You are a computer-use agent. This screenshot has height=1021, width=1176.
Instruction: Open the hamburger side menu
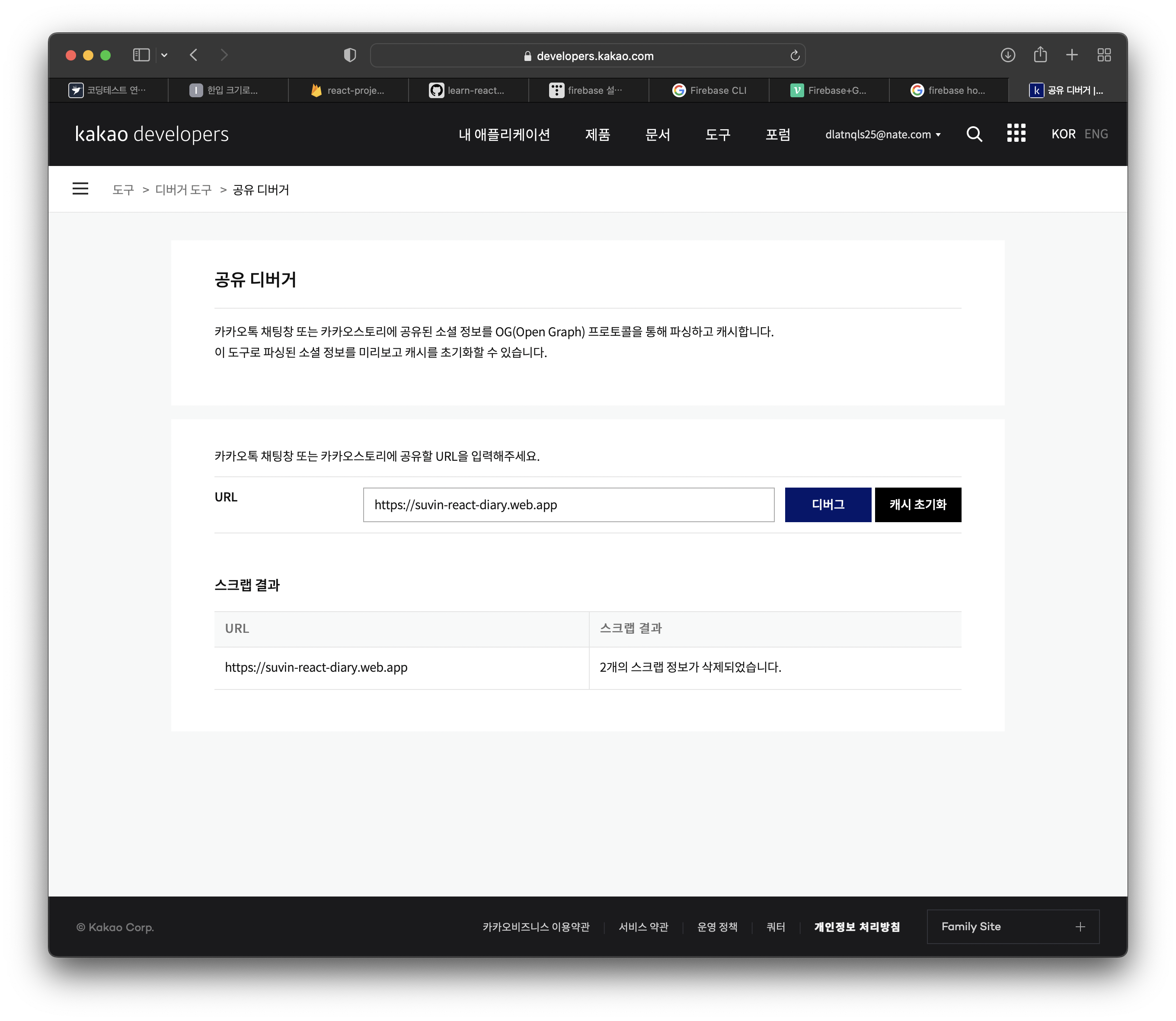point(80,188)
